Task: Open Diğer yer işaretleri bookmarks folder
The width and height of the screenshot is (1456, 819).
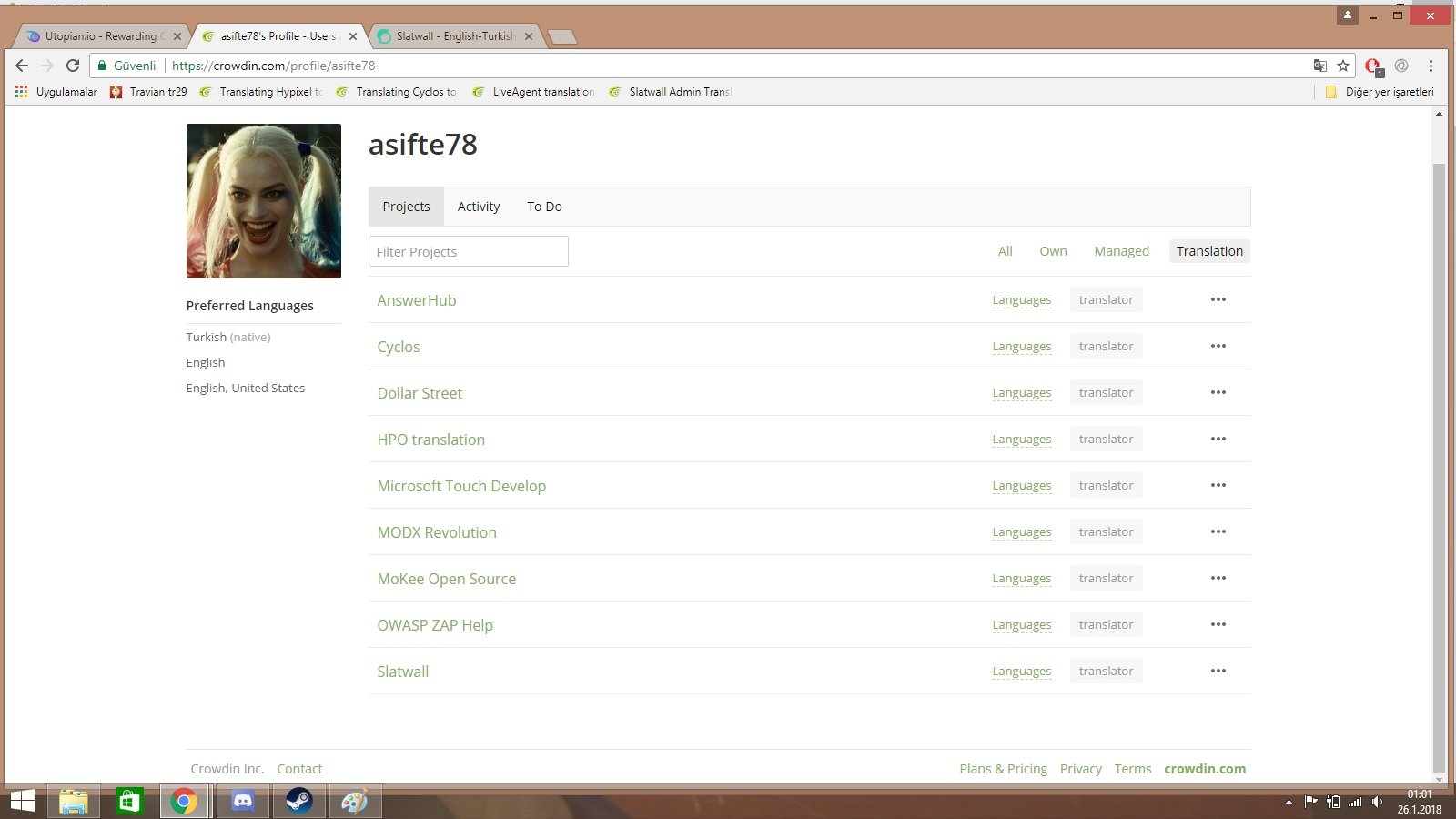Action: click(1380, 92)
